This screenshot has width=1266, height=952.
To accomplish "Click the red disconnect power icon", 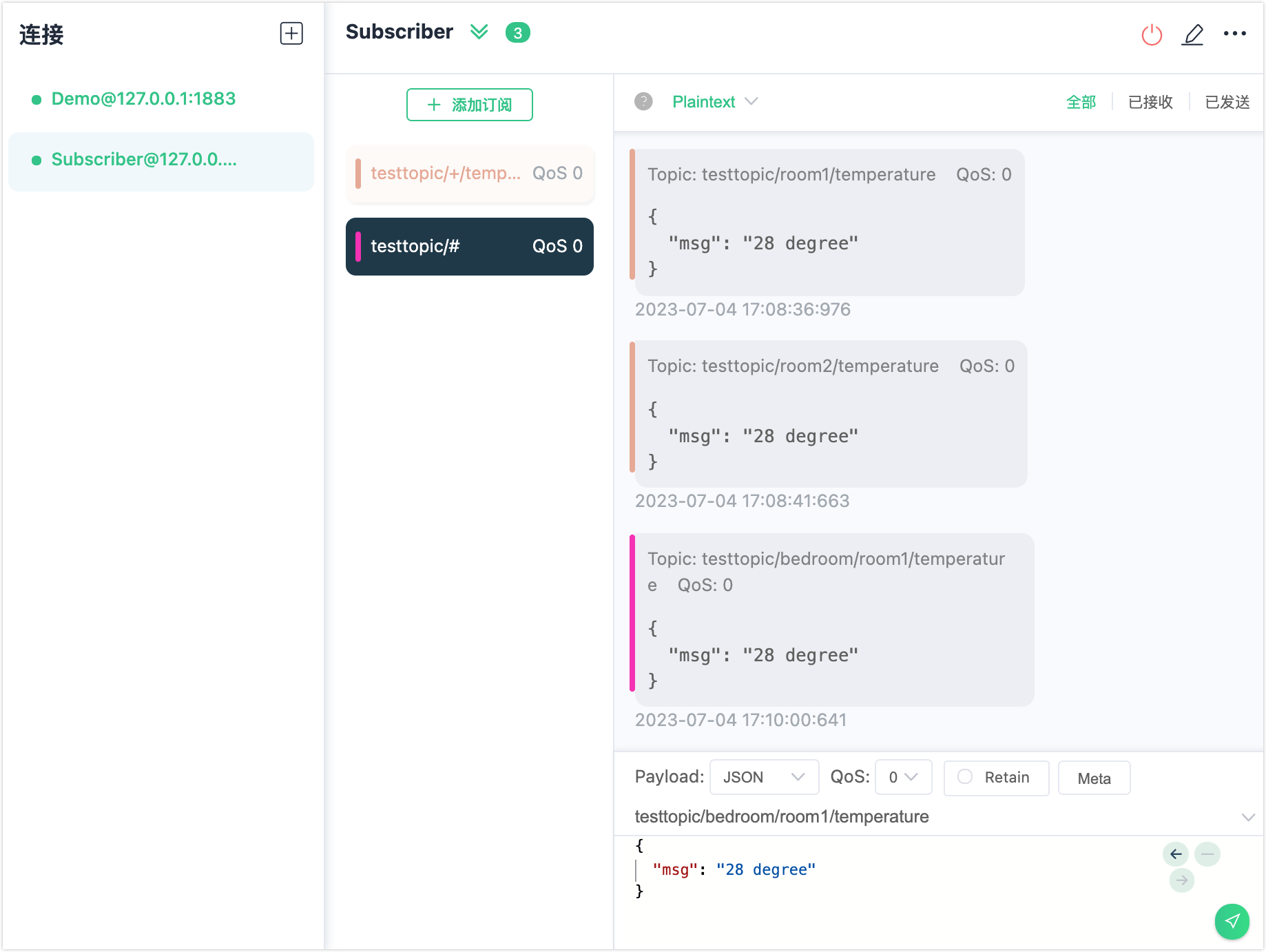I will 1152,34.
